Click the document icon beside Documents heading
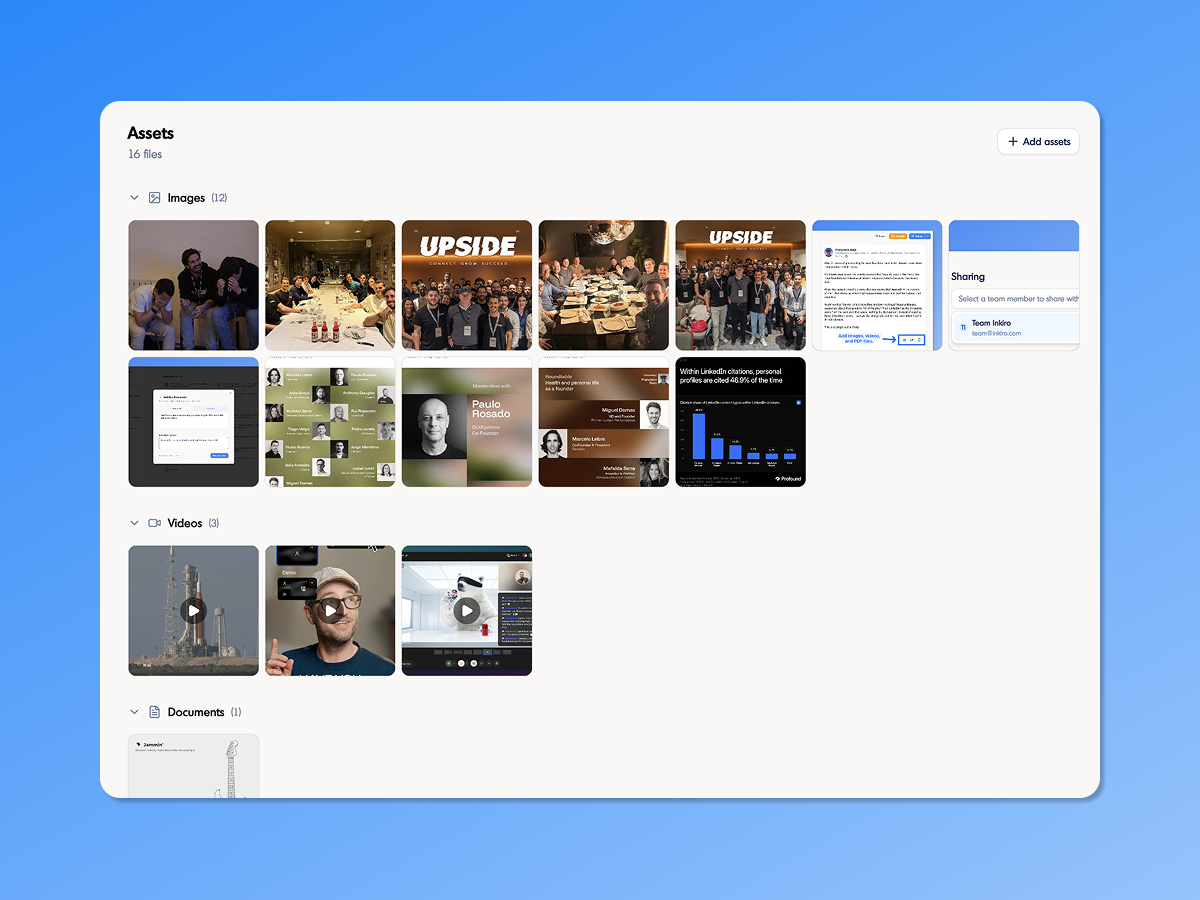1200x900 pixels. tap(154, 711)
